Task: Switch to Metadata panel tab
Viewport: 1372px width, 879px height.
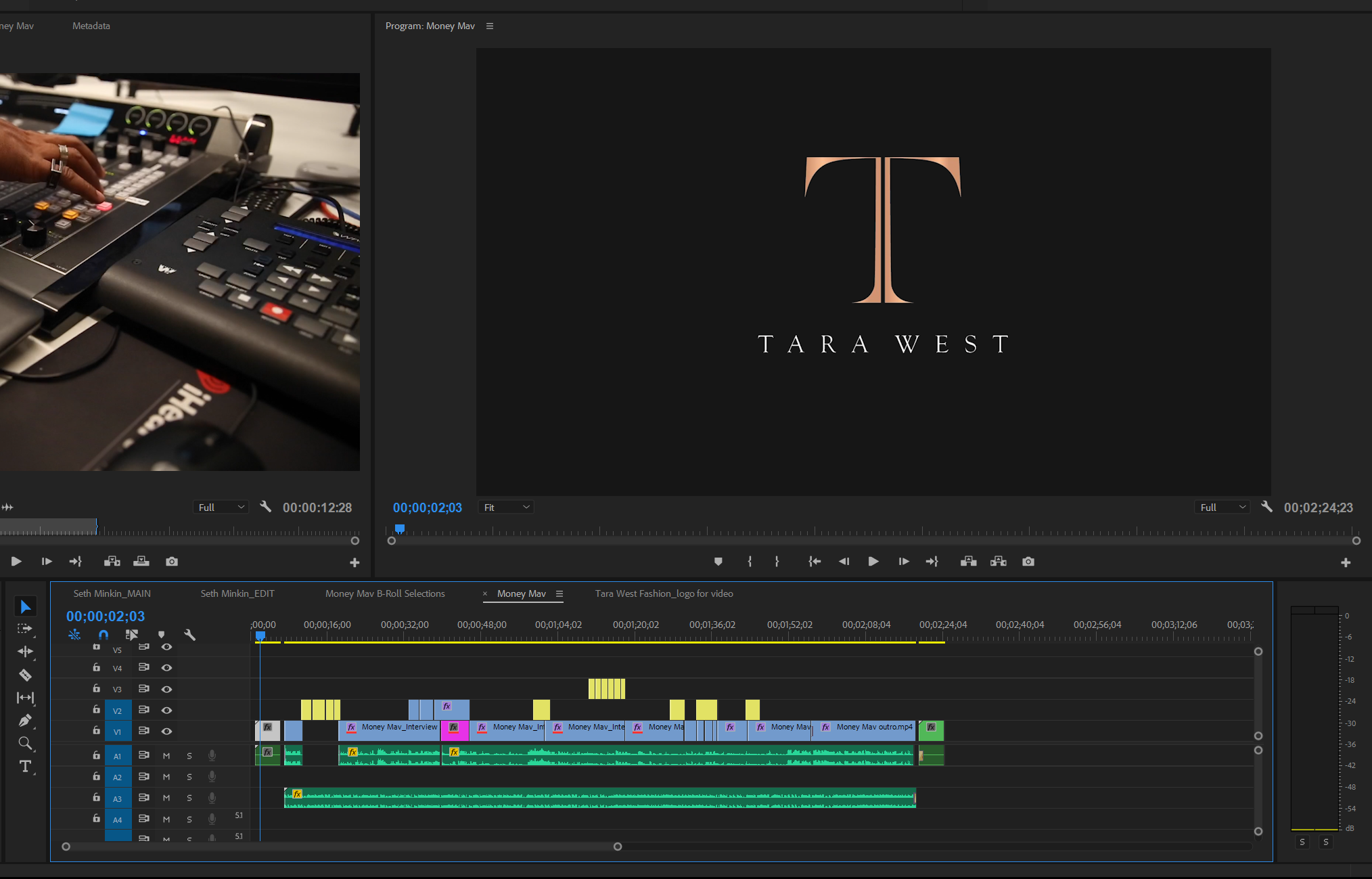Action: (91, 26)
